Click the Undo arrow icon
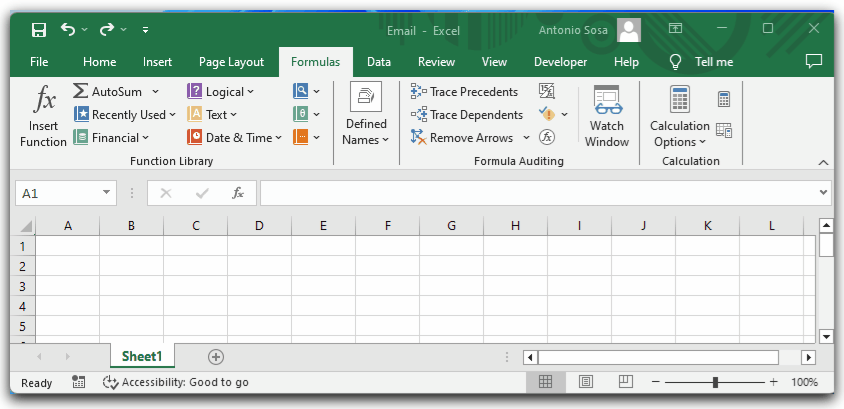Viewport: 844px width, 409px height. coord(68,29)
